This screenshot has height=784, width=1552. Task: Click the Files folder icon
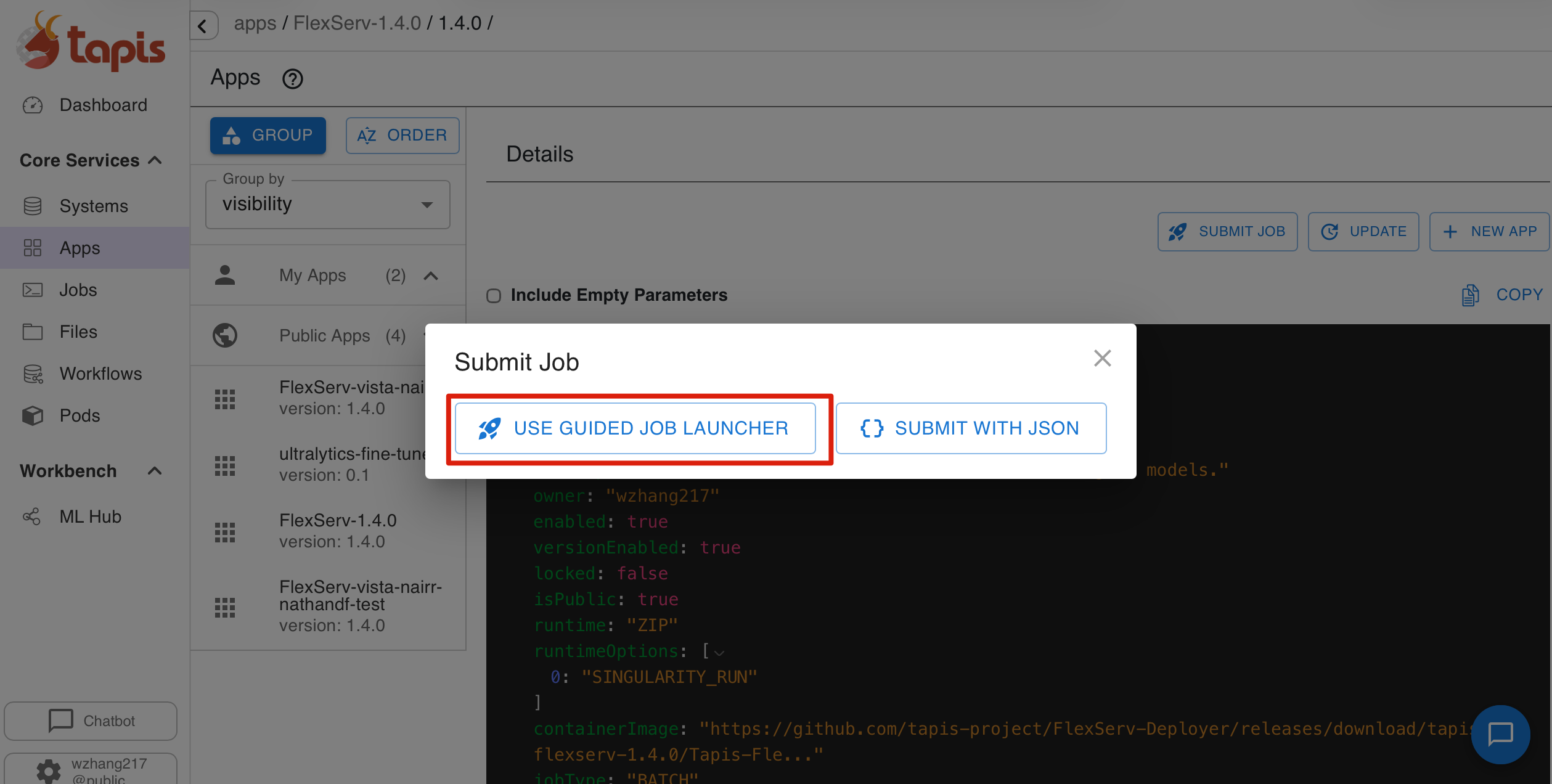[33, 332]
